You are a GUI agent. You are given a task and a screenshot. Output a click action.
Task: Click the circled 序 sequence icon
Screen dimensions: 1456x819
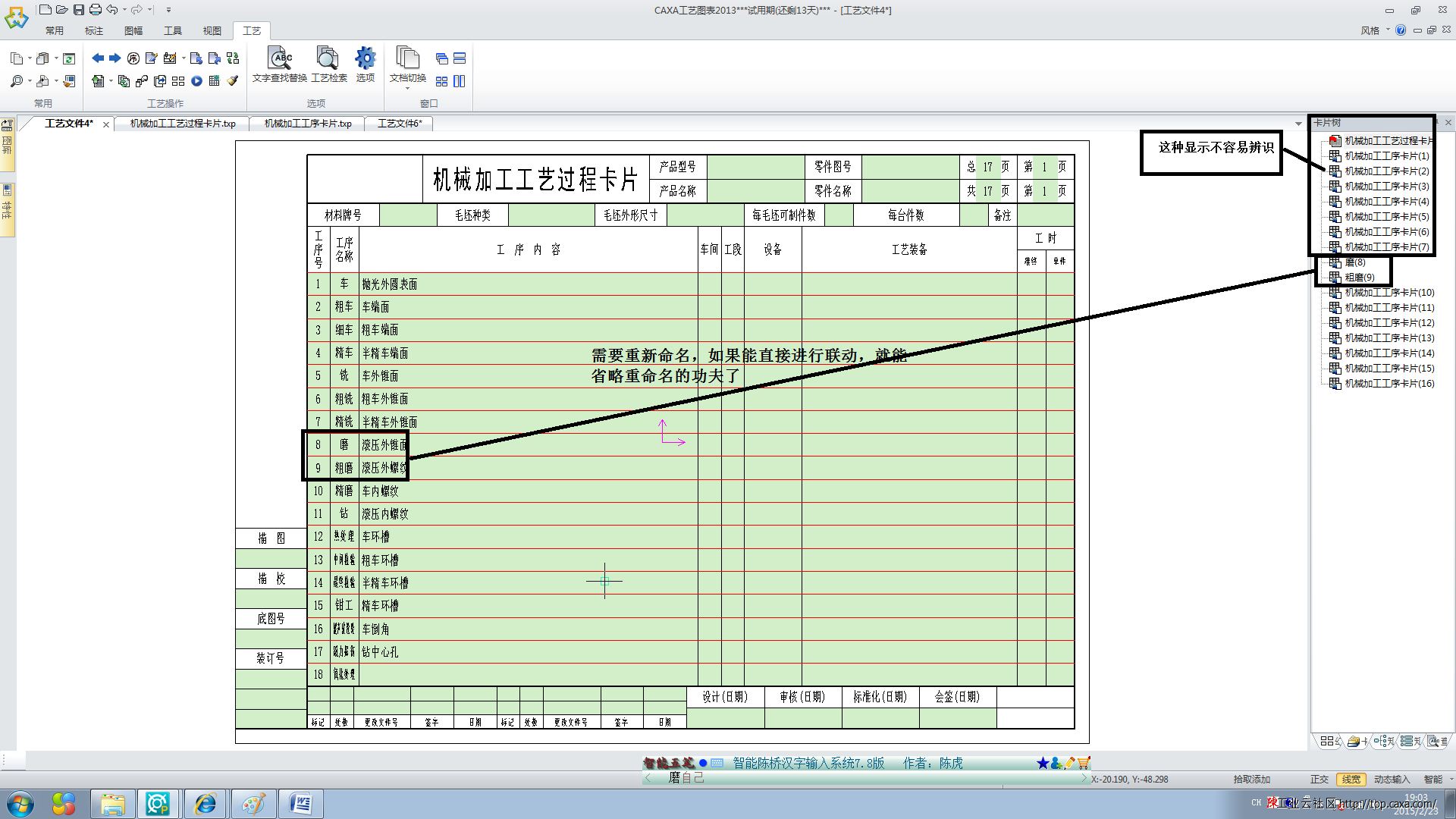click(x=133, y=58)
